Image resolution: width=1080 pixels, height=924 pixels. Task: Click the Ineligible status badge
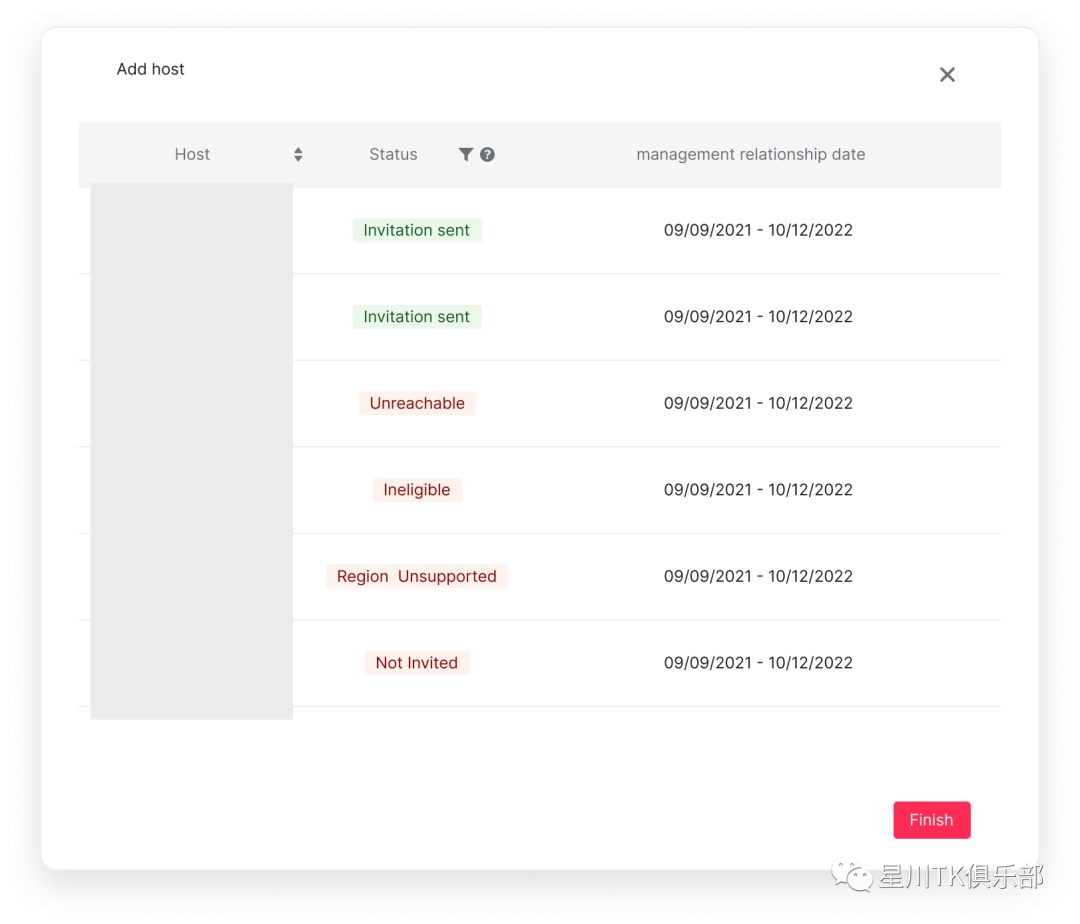(417, 490)
